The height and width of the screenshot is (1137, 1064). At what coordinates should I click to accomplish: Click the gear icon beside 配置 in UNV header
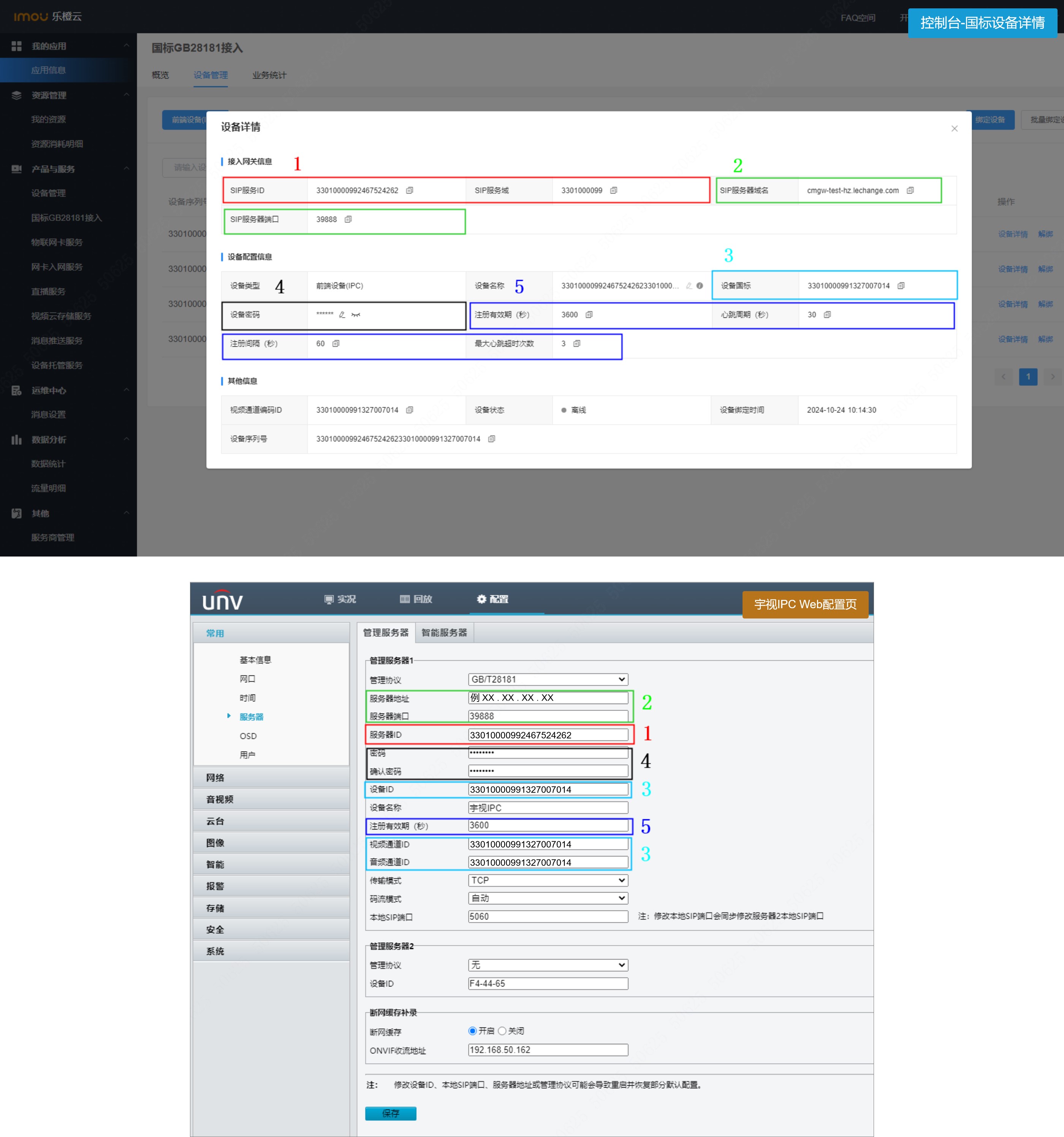click(x=481, y=599)
